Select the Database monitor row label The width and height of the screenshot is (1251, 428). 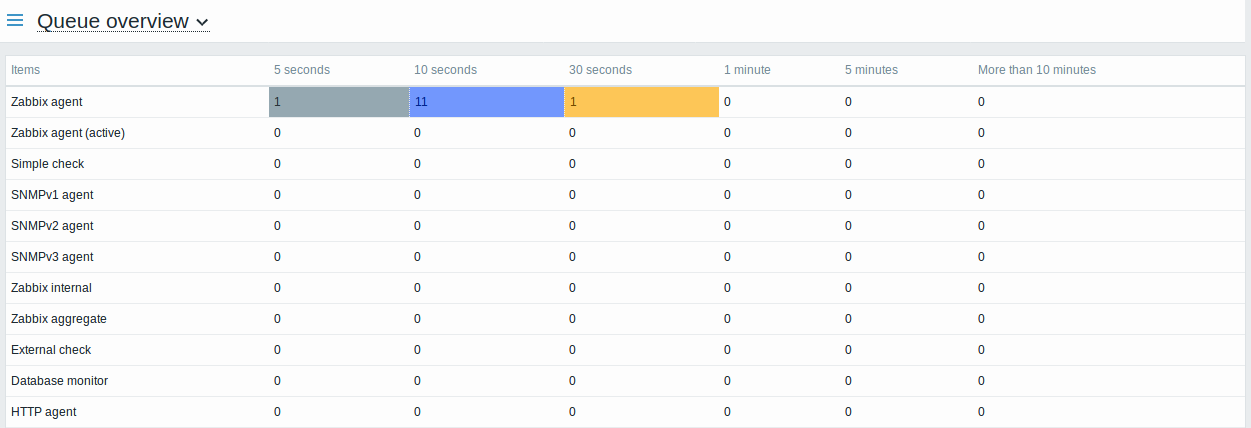tap(59, 381)
